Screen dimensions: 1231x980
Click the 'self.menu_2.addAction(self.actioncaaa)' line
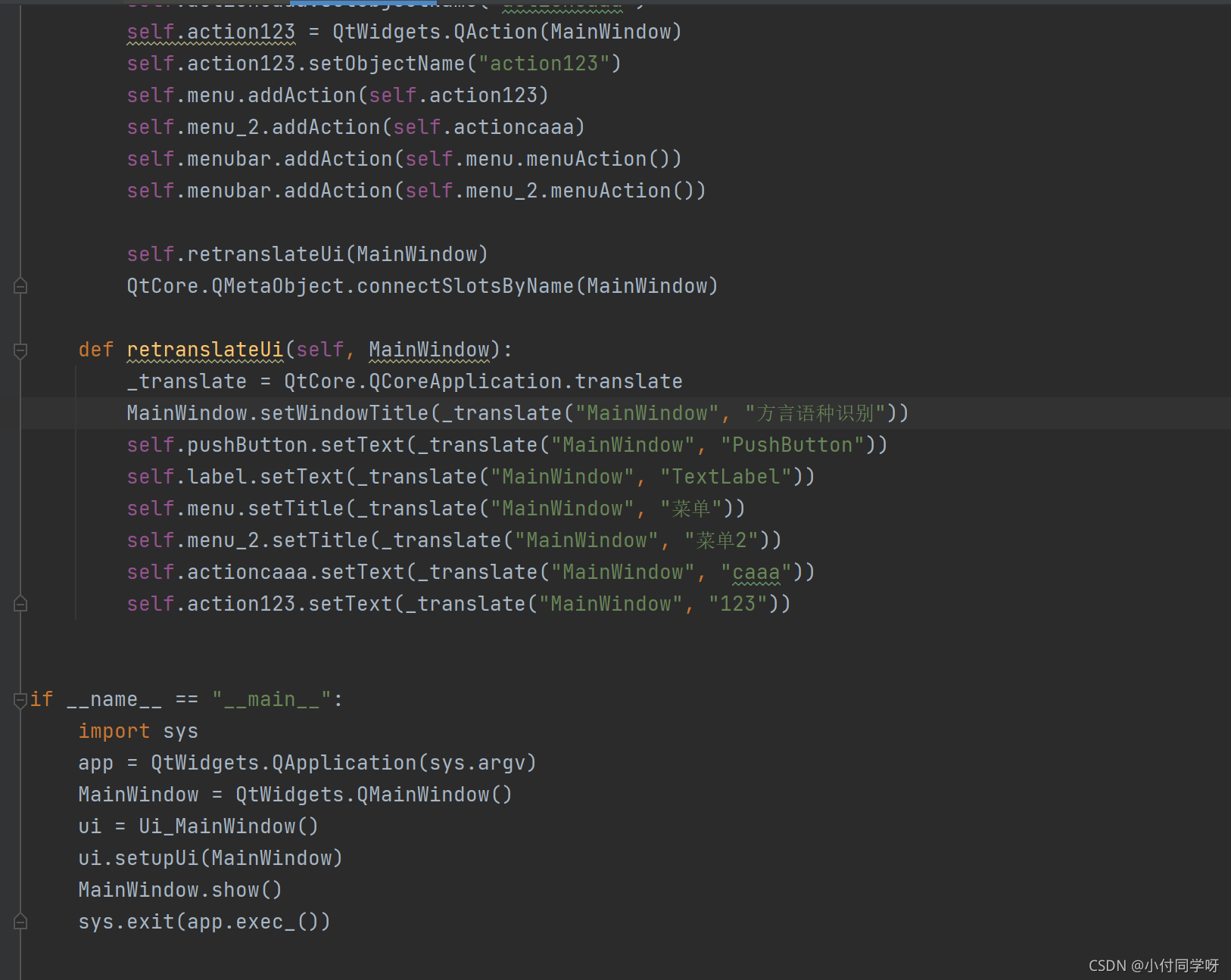click(356, 127)
